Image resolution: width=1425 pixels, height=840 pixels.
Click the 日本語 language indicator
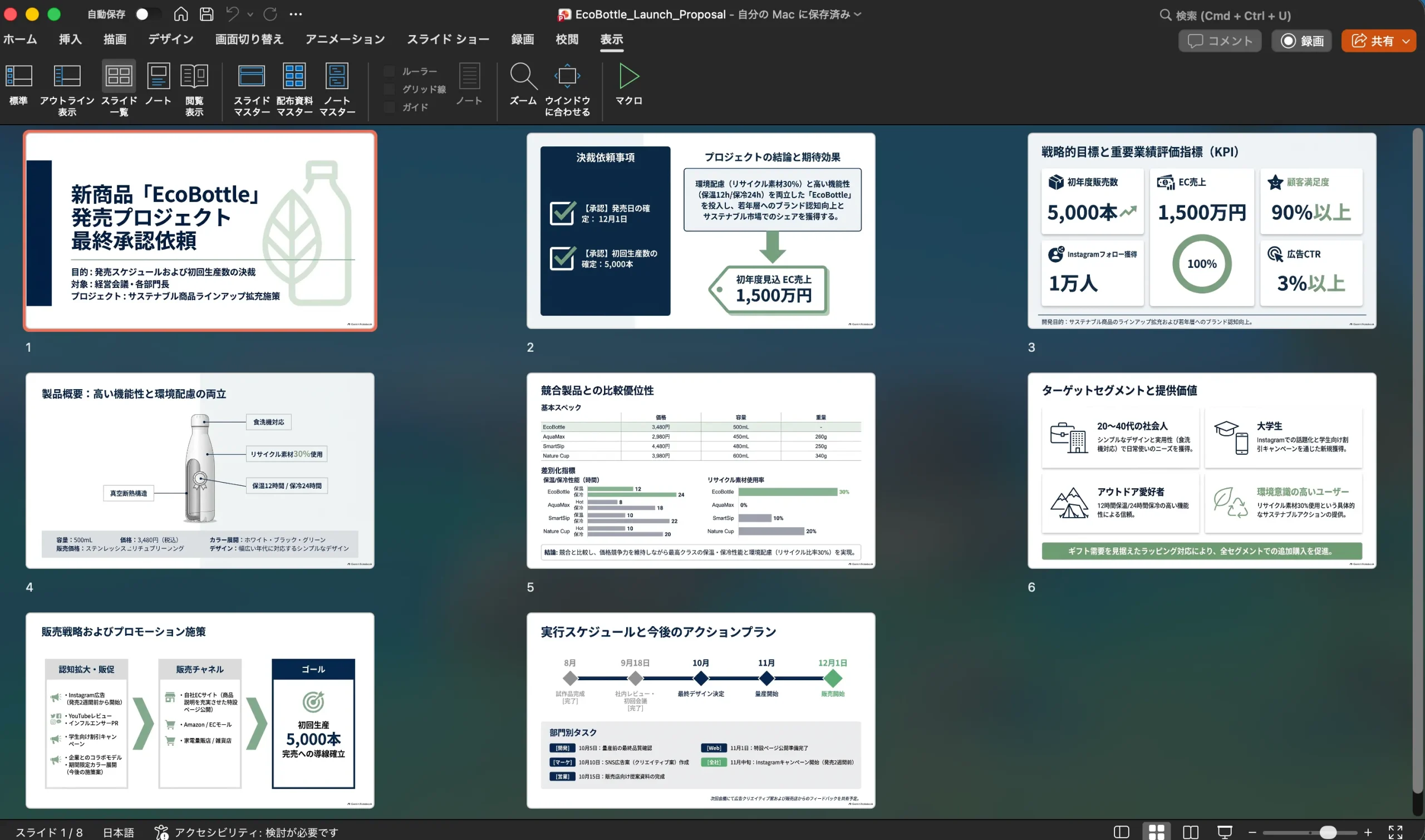coord(118,832)
